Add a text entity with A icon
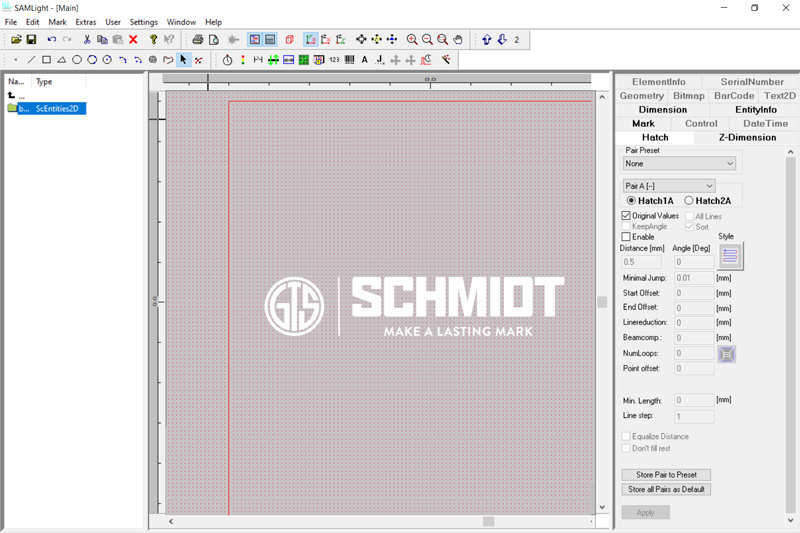Viewport: 800px width, 533px height. pyautogui.click(x=364, y=60)
